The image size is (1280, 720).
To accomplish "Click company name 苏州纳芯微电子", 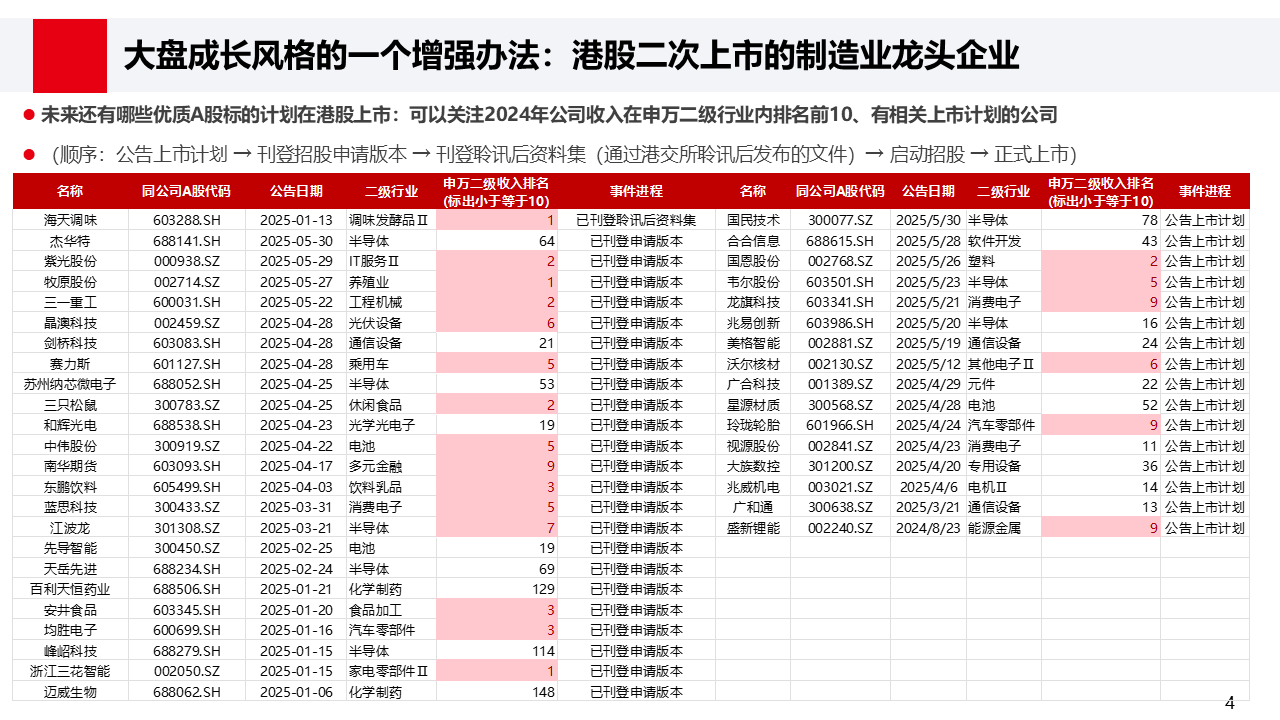I will (x=71, y=384).
